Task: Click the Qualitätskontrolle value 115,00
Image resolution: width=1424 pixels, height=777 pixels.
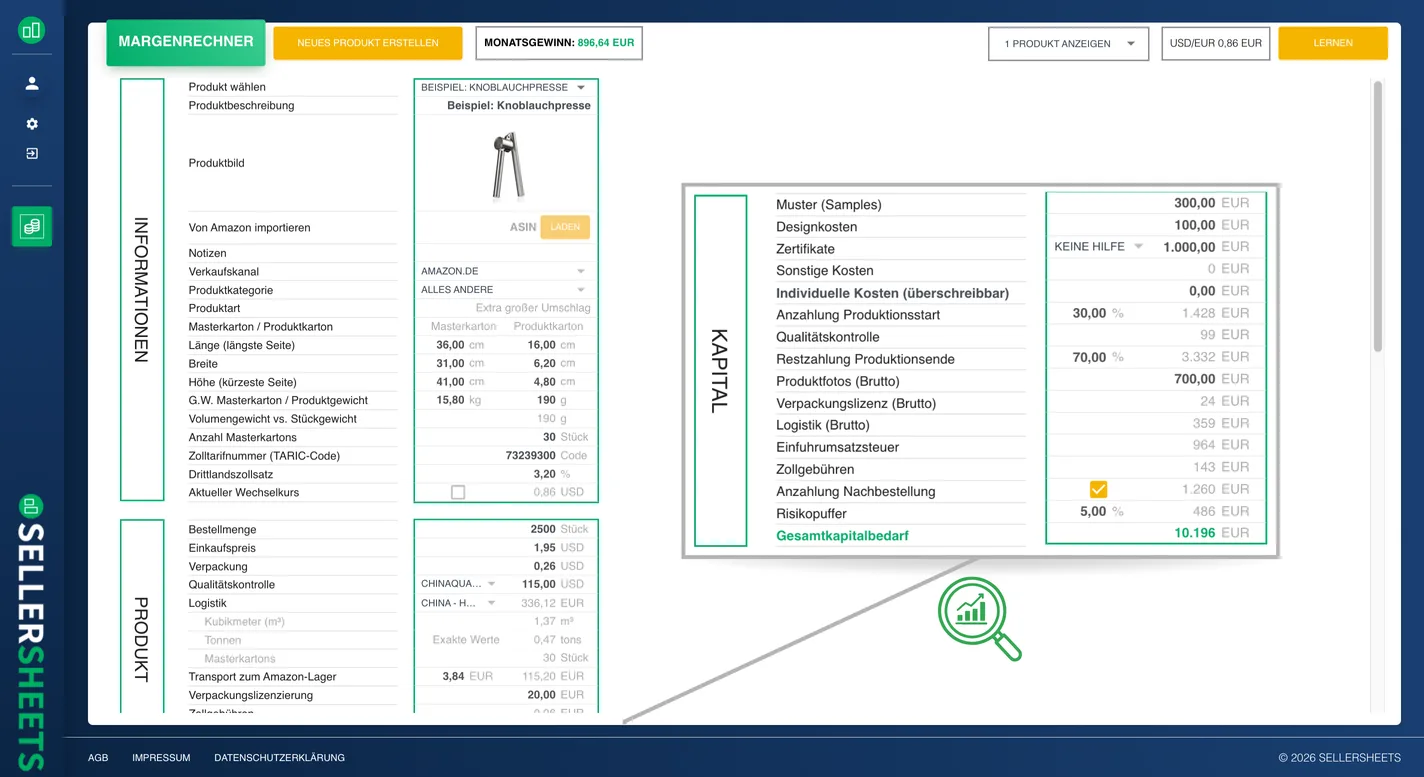Action: tap(539, 584)
